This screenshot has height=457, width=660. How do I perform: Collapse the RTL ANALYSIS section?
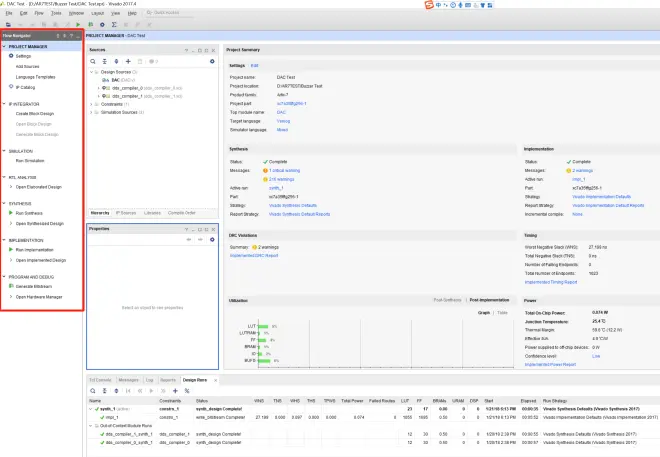pyautogui.click(x=4, y=177)
